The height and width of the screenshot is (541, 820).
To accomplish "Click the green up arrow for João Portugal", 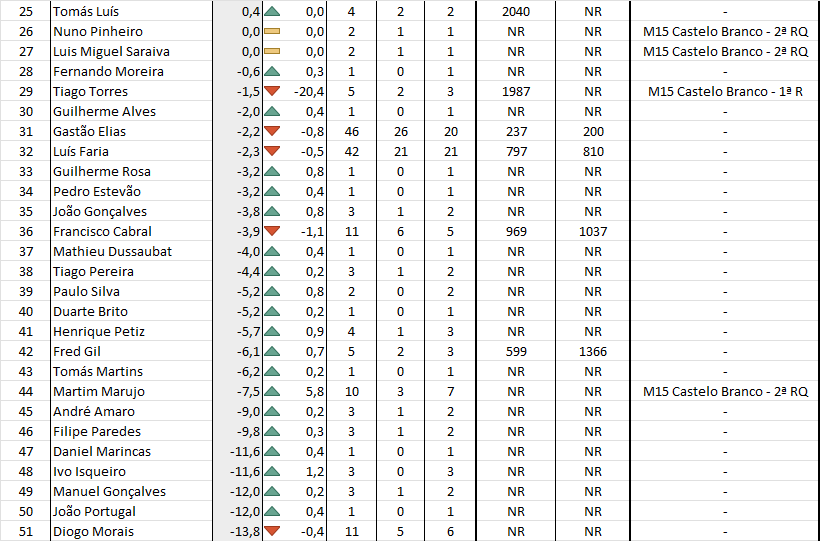I will click(272, 511).
